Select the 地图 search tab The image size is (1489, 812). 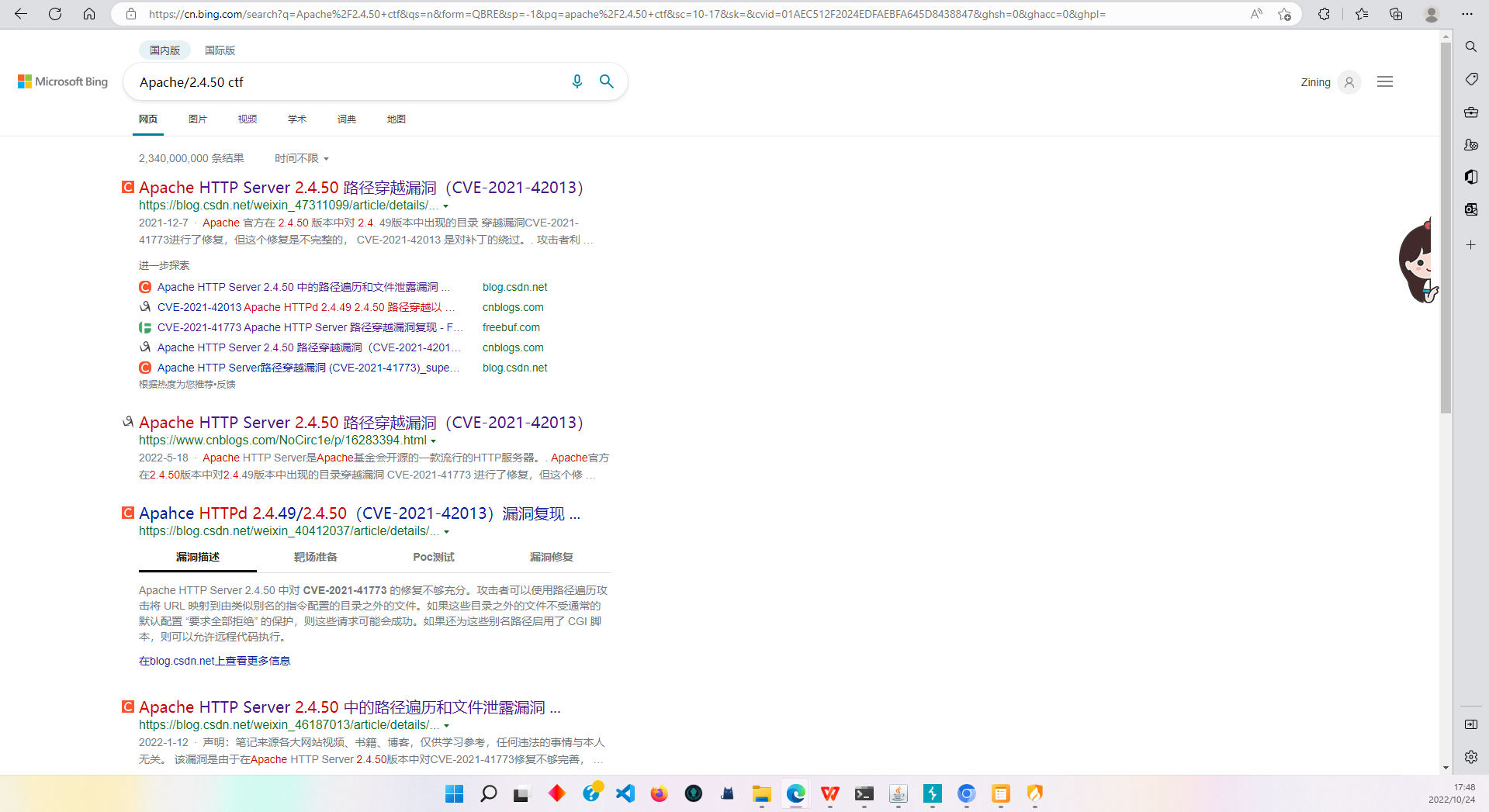click(396, 119)
